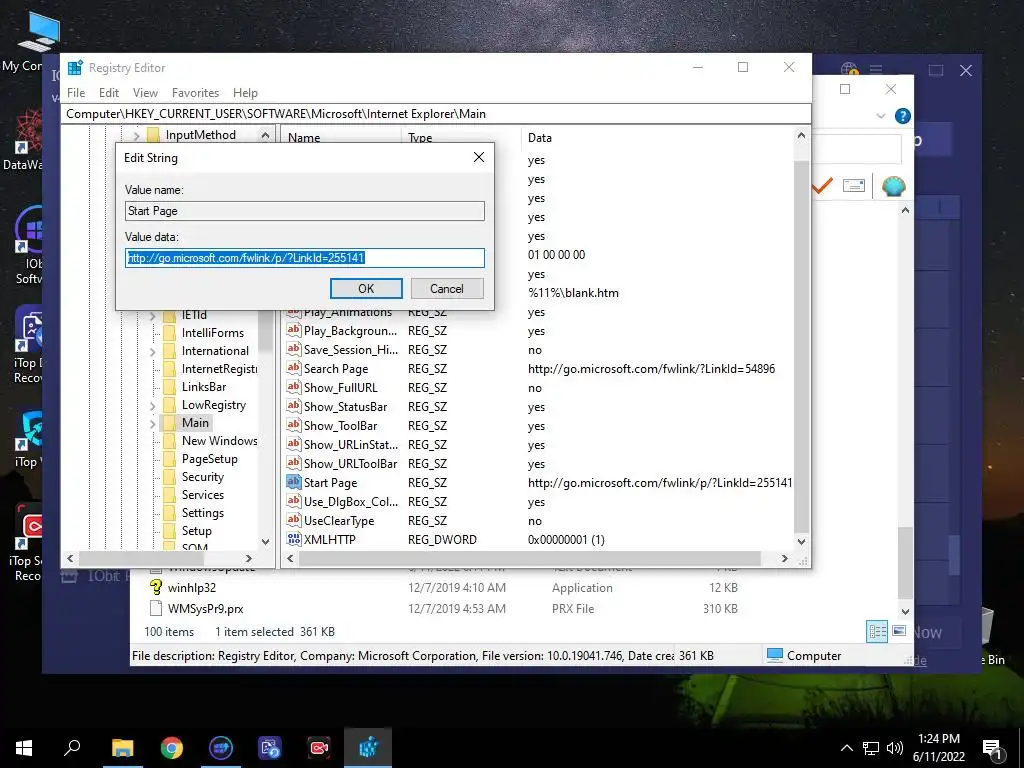Click the Value data input field
This screenshot has height=768, width=1024.
[305, 258]
